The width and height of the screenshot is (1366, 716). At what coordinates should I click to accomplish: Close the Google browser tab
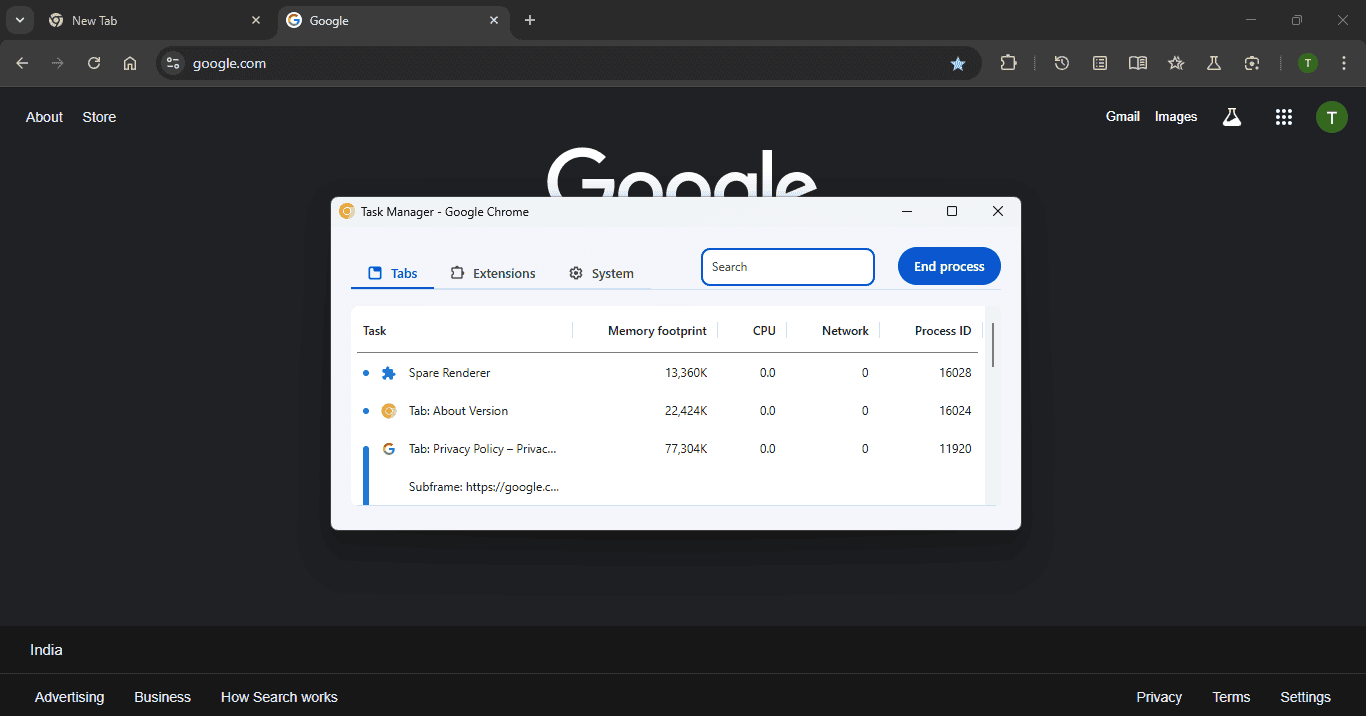click(494, 20)
